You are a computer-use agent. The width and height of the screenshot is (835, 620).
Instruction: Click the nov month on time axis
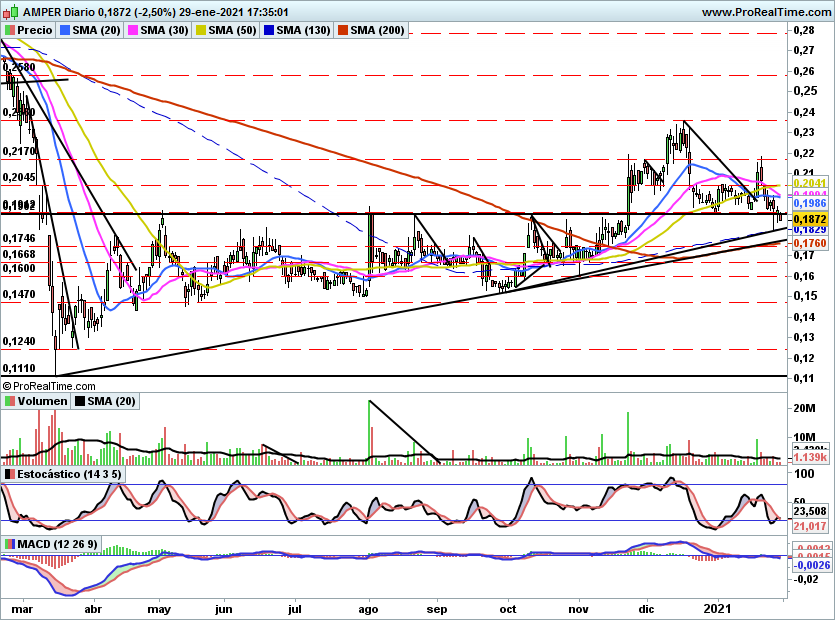[578, 609]
